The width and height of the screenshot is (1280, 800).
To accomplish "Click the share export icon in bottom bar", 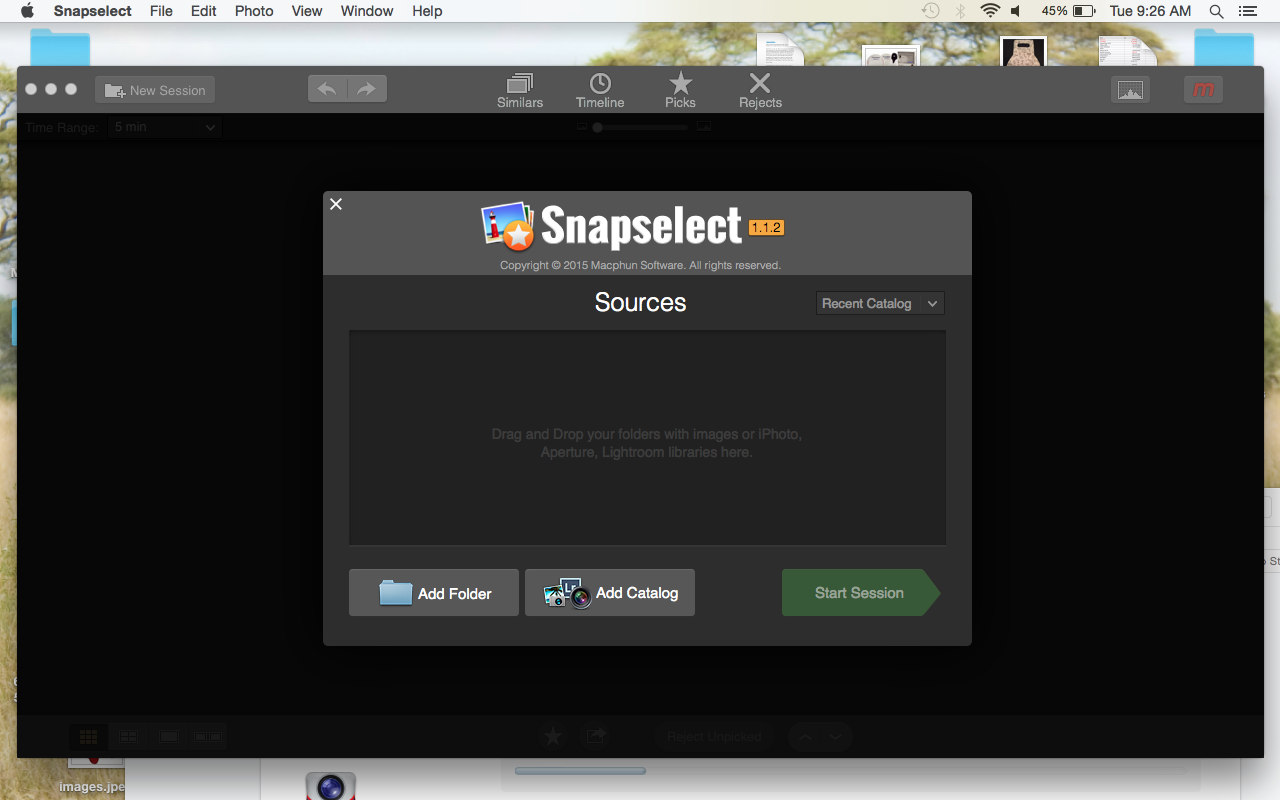I will 596,737.
